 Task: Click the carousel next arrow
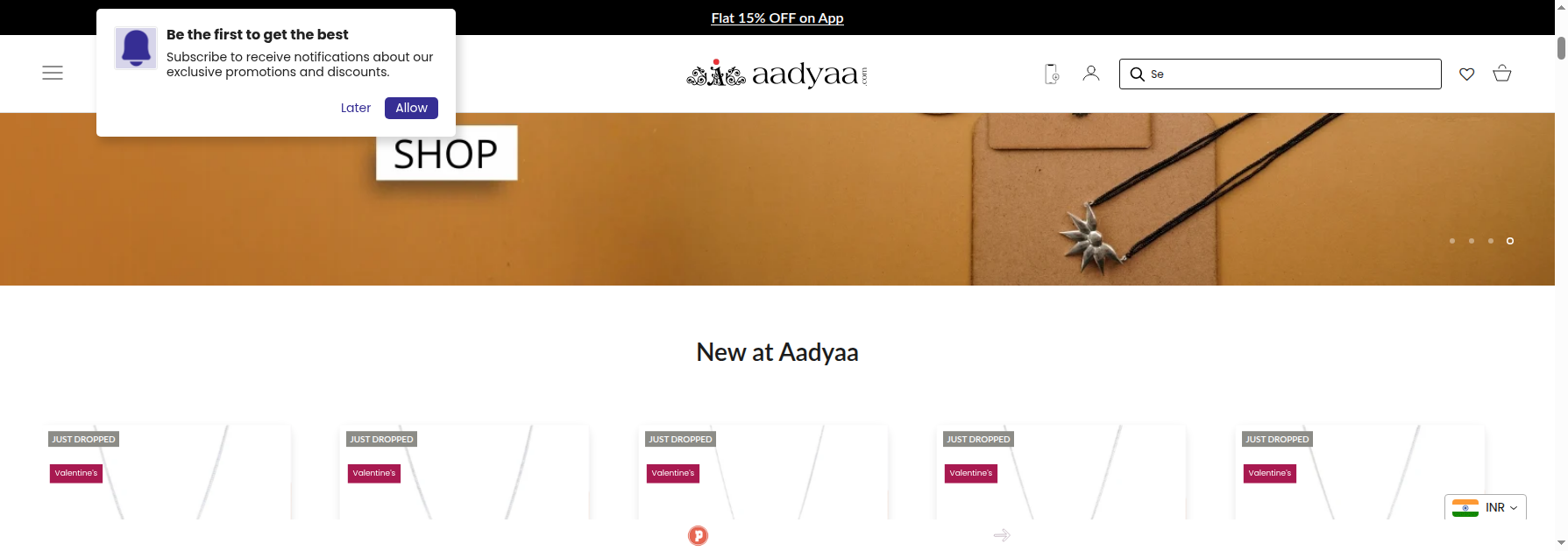1002,535
